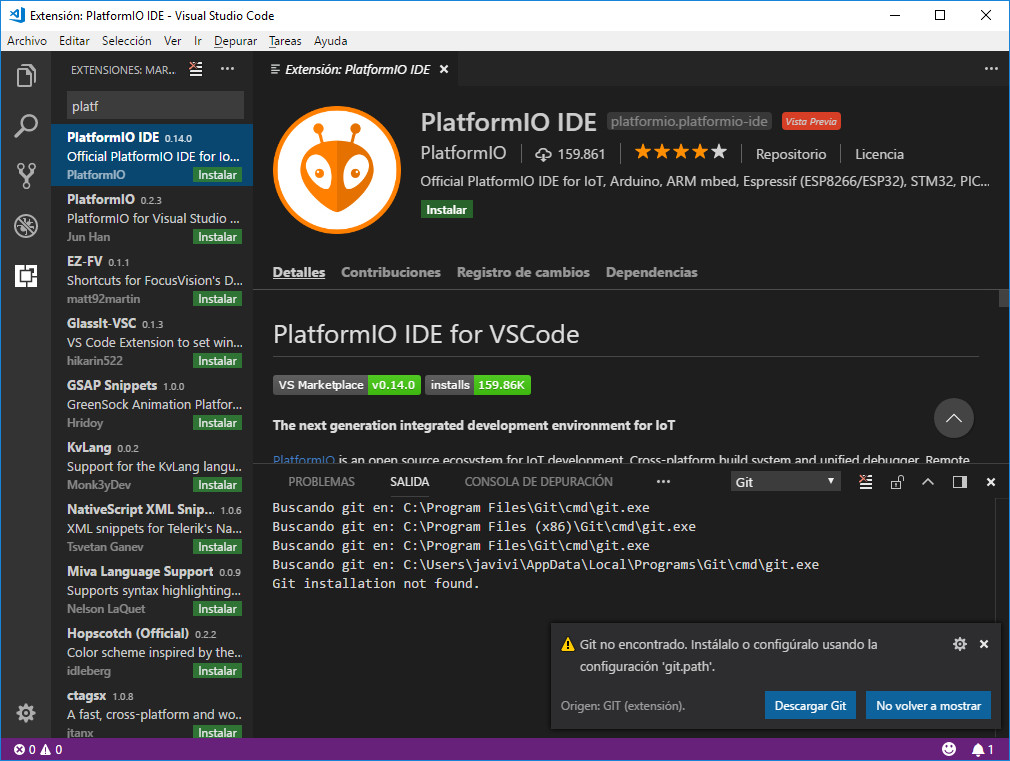Open the Manage gear in activity bar

26,713
